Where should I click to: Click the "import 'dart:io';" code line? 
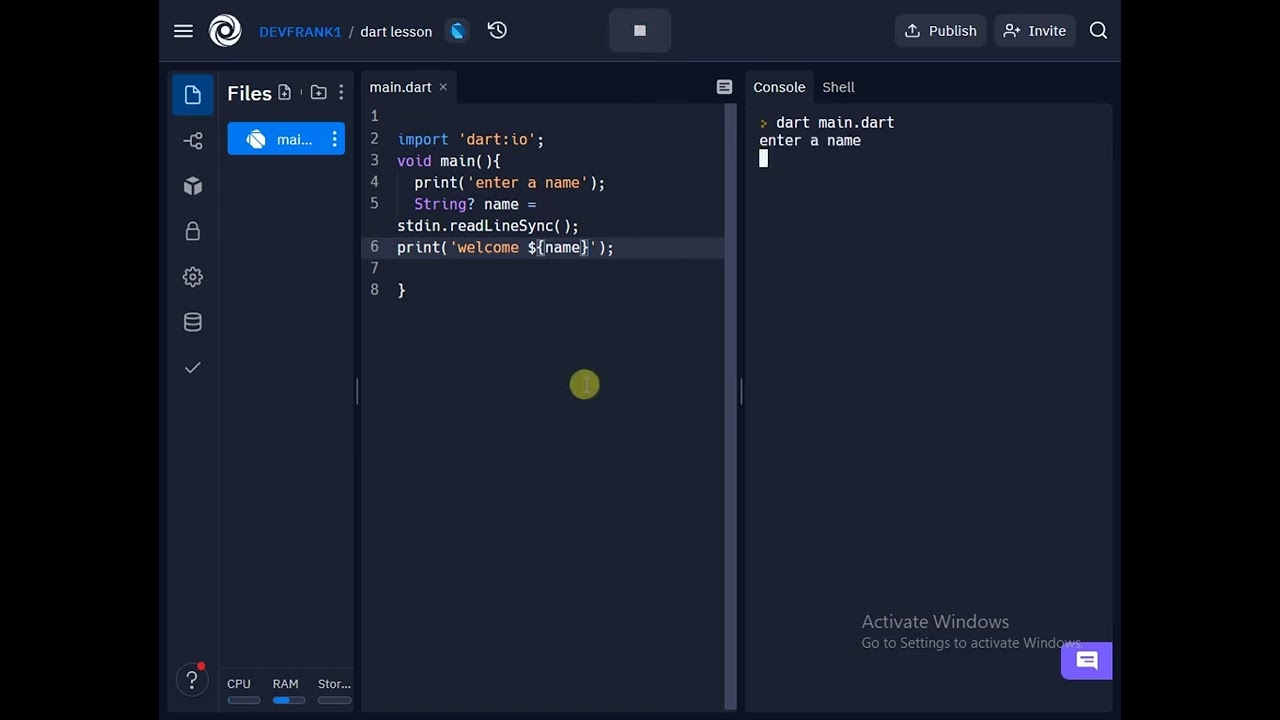click(x=470, y=139)
